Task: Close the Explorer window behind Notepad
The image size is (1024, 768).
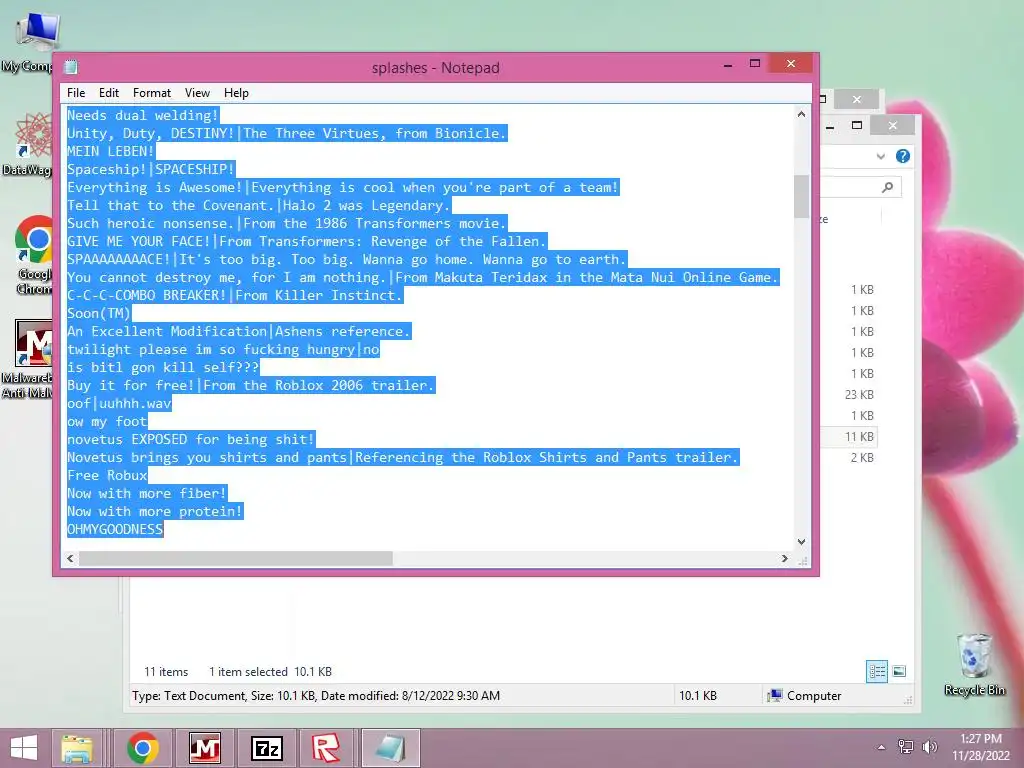Action: point(893,125)
